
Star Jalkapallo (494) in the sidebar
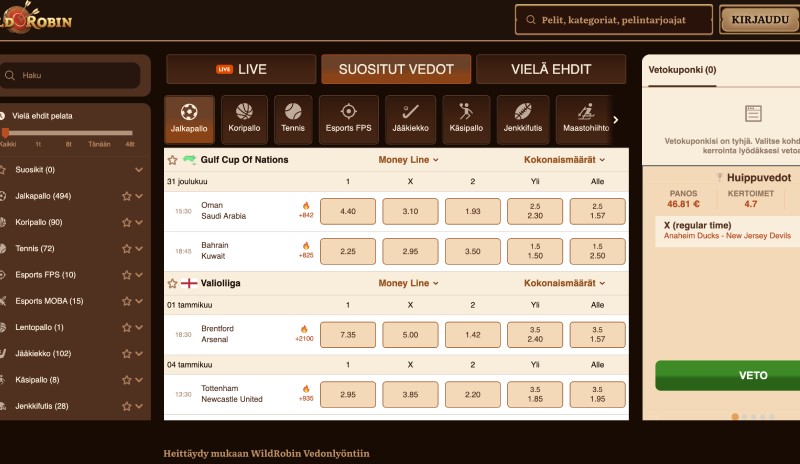[127, 196]
